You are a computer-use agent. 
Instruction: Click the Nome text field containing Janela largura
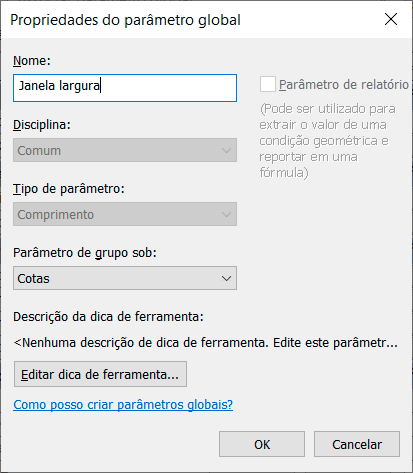(125, 88)
